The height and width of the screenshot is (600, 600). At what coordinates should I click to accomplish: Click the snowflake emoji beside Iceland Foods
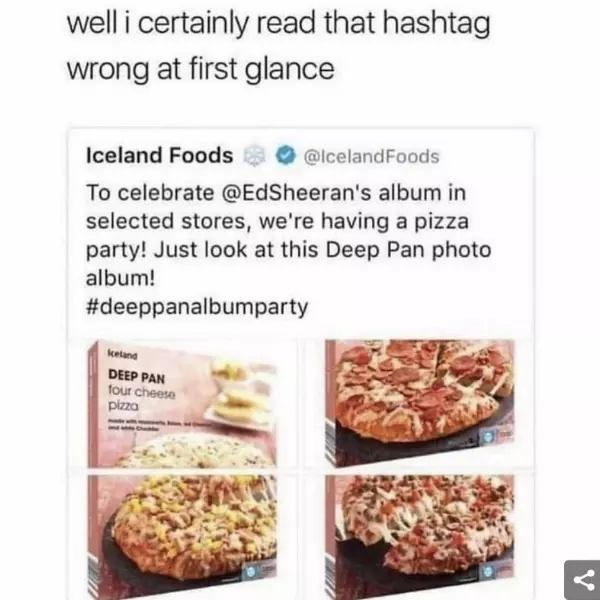(x=255, y=156)
